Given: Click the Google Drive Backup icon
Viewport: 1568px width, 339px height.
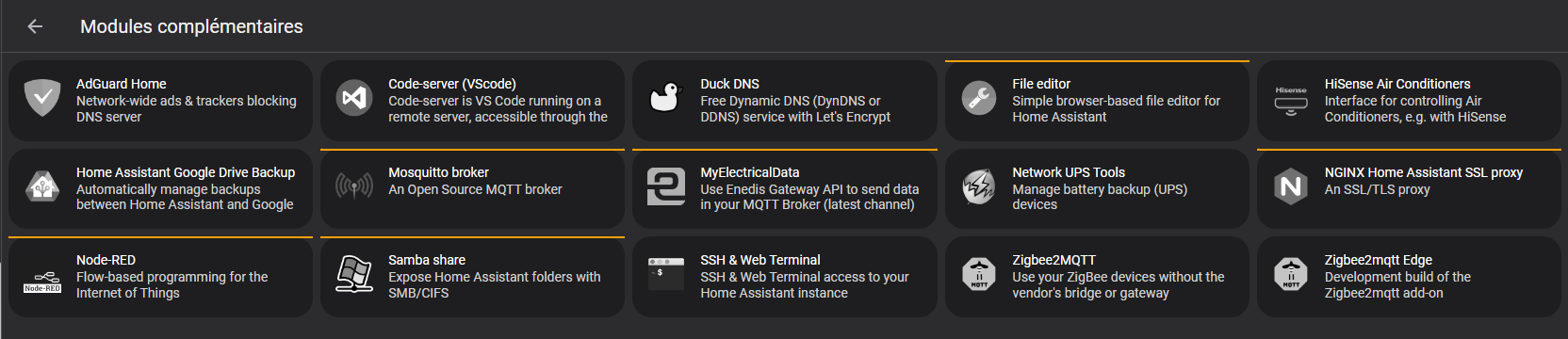Looking at the screenshot, I should (x=42, y=186).
